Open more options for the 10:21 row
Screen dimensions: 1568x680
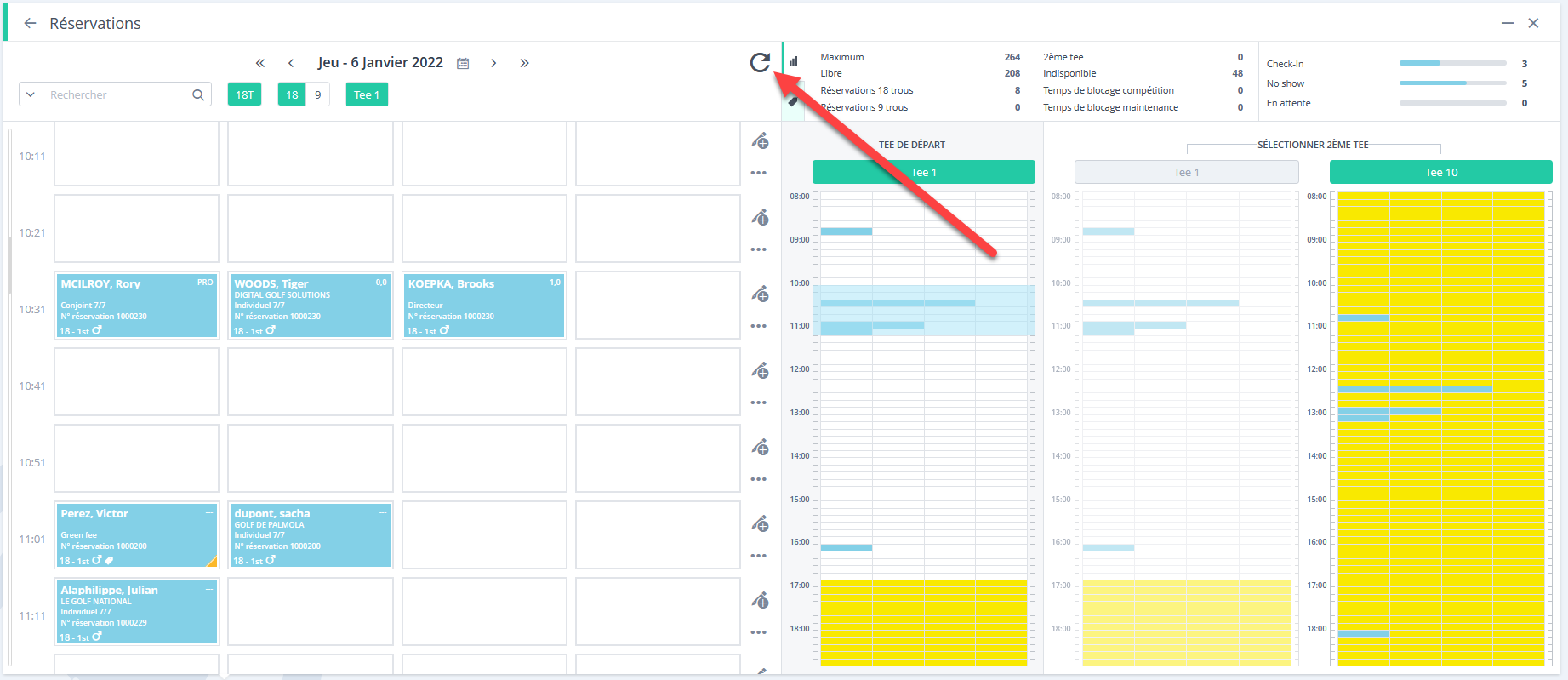click(759, 249)
